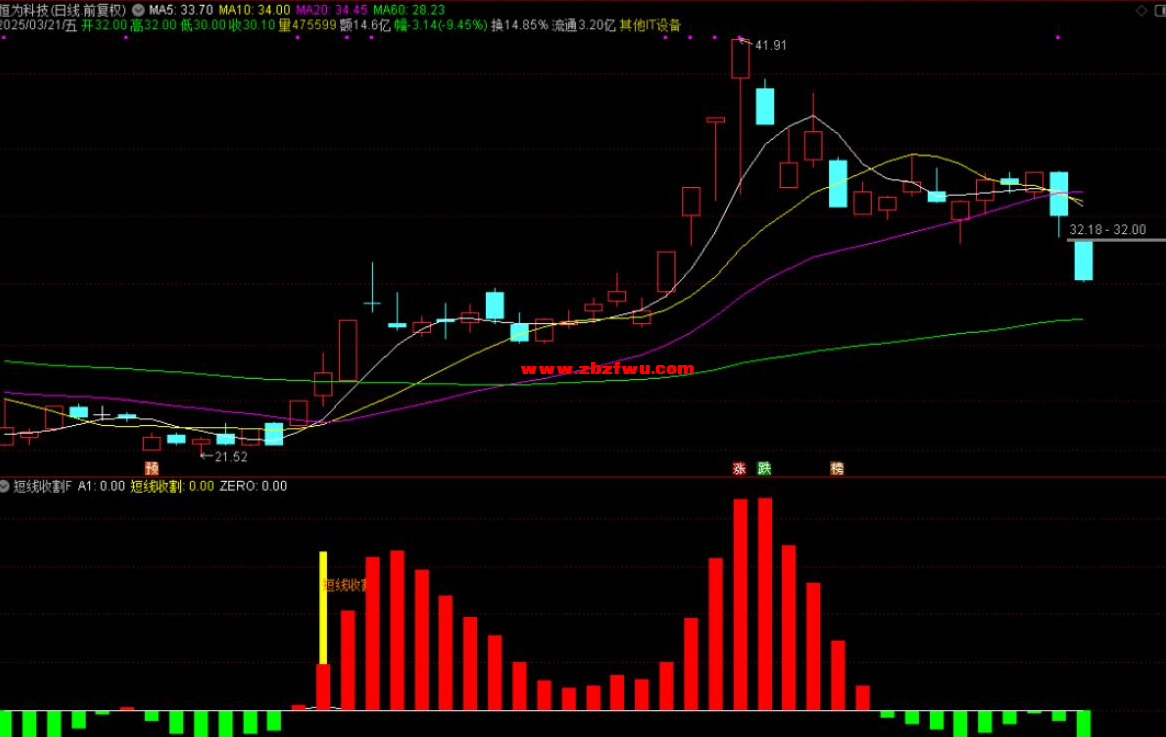This screenshot has height=737, width=1166.
Task: Select the 恒为科技(日线,前复权) chart title
Action: 63,10
